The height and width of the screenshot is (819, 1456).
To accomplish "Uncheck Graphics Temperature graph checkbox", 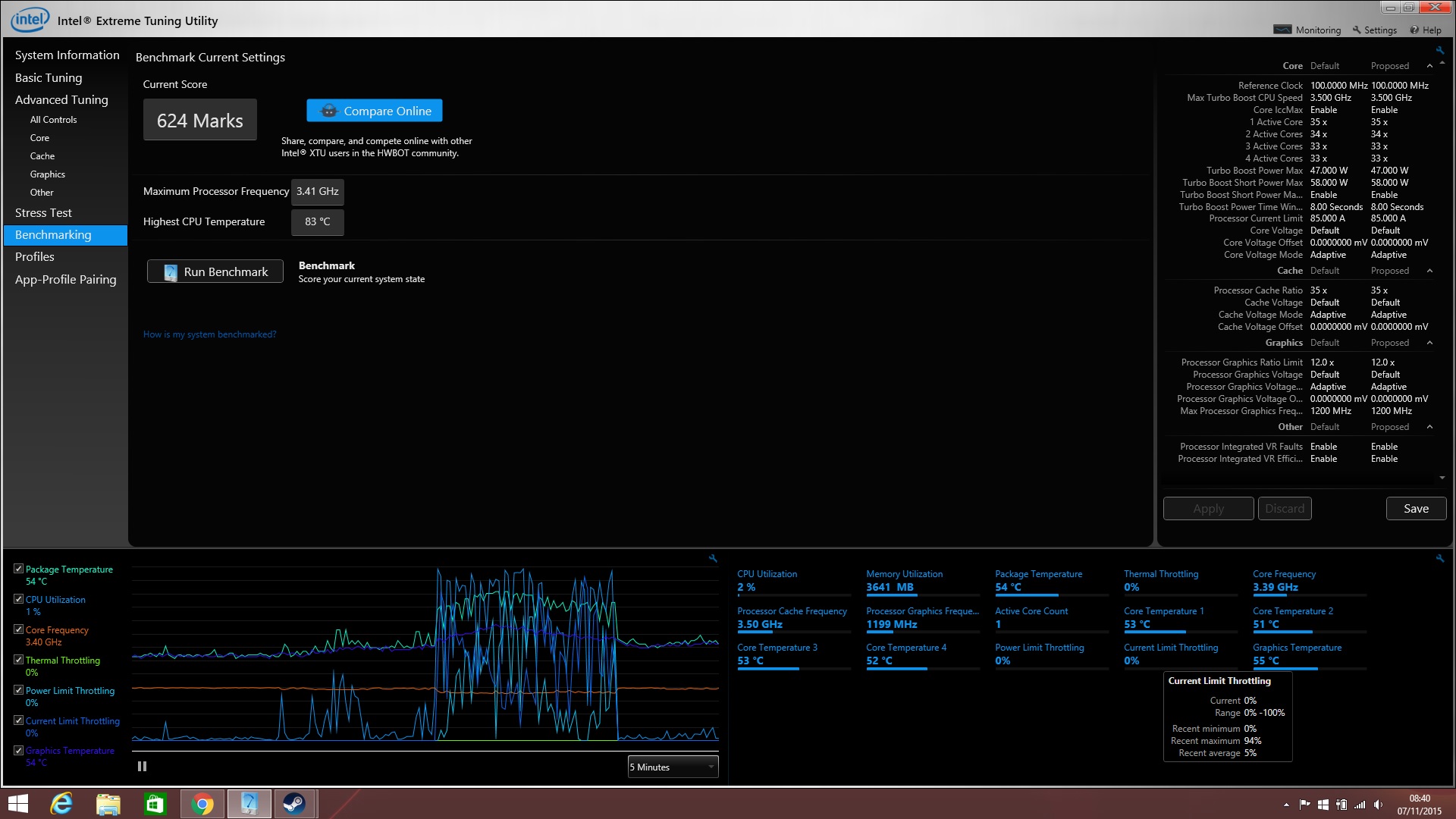I will [18, 751].
